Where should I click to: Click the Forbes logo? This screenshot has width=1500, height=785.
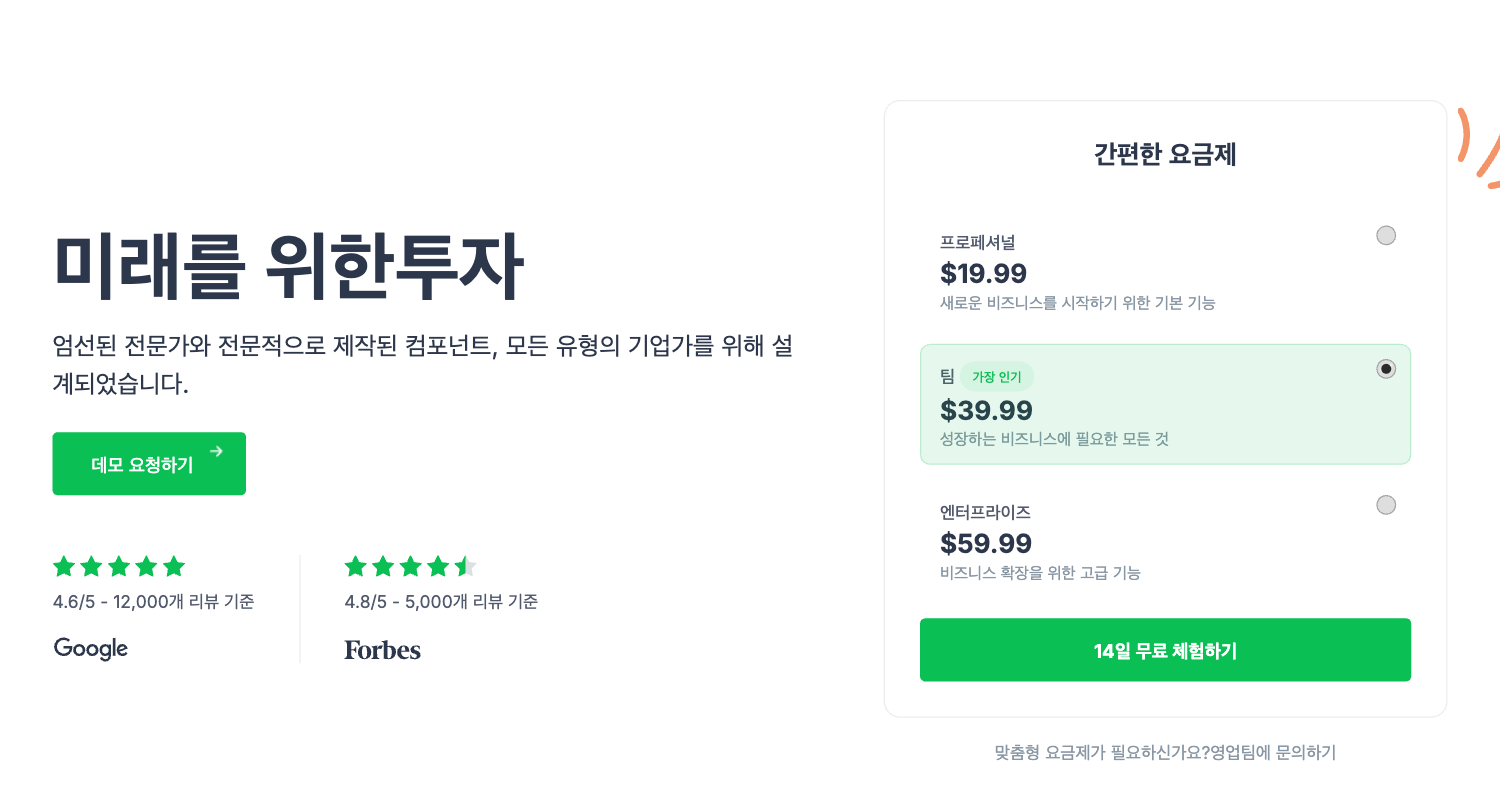point(382,650)
